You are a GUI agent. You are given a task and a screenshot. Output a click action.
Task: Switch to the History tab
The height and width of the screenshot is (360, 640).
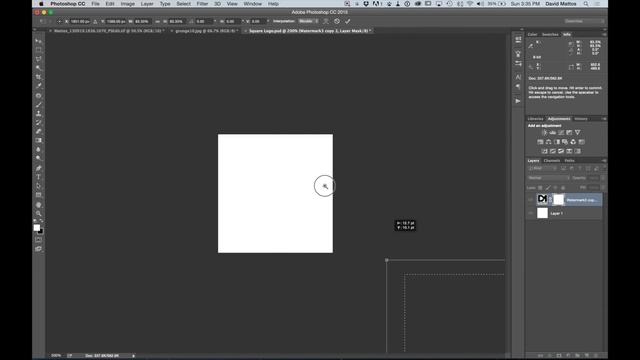[x=580, y=119]
